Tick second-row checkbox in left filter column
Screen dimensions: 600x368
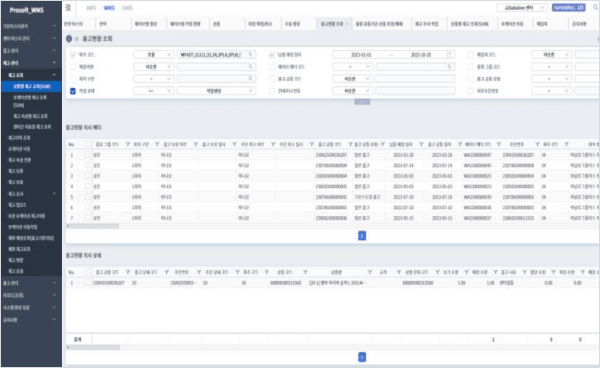73,67
